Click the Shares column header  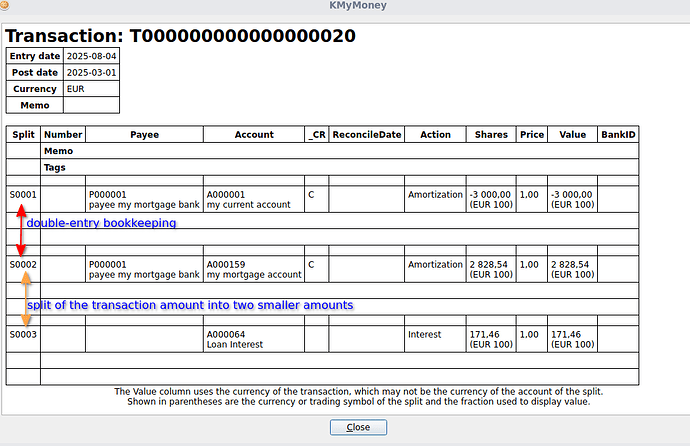(490, 134)
